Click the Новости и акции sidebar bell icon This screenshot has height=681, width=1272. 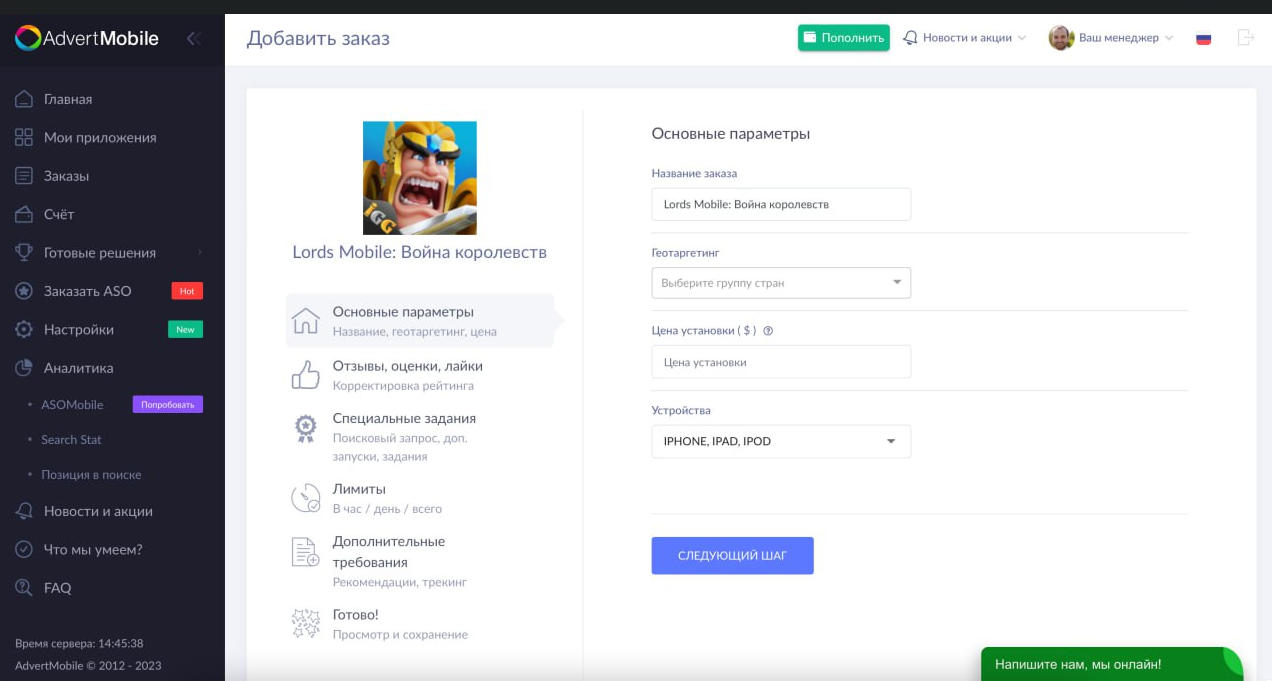click(24, 511)
